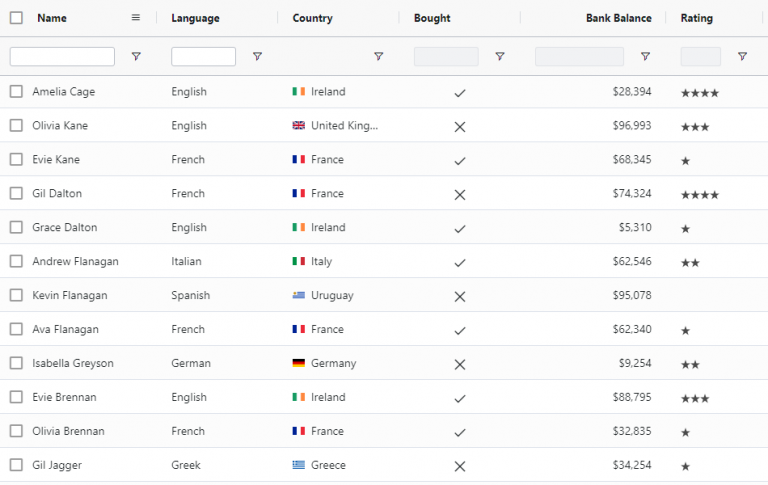Select the Amelia Cage row checkbox
The width and height of the screenshot is (768, 485).
(16, 92)
